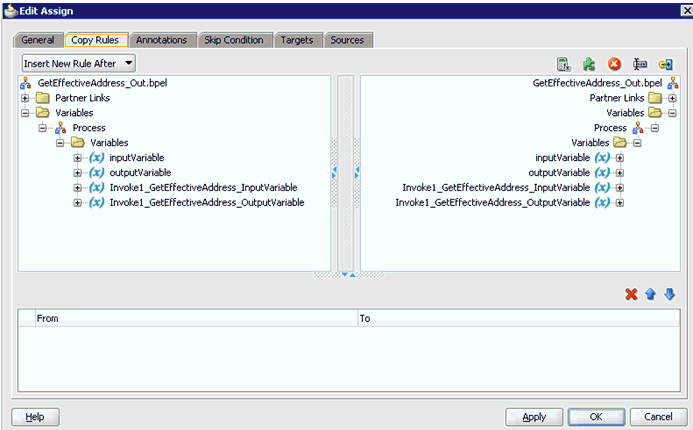Click the left outputVariable (x) icon
Screen dimensions: 693x430
(96, 172)
